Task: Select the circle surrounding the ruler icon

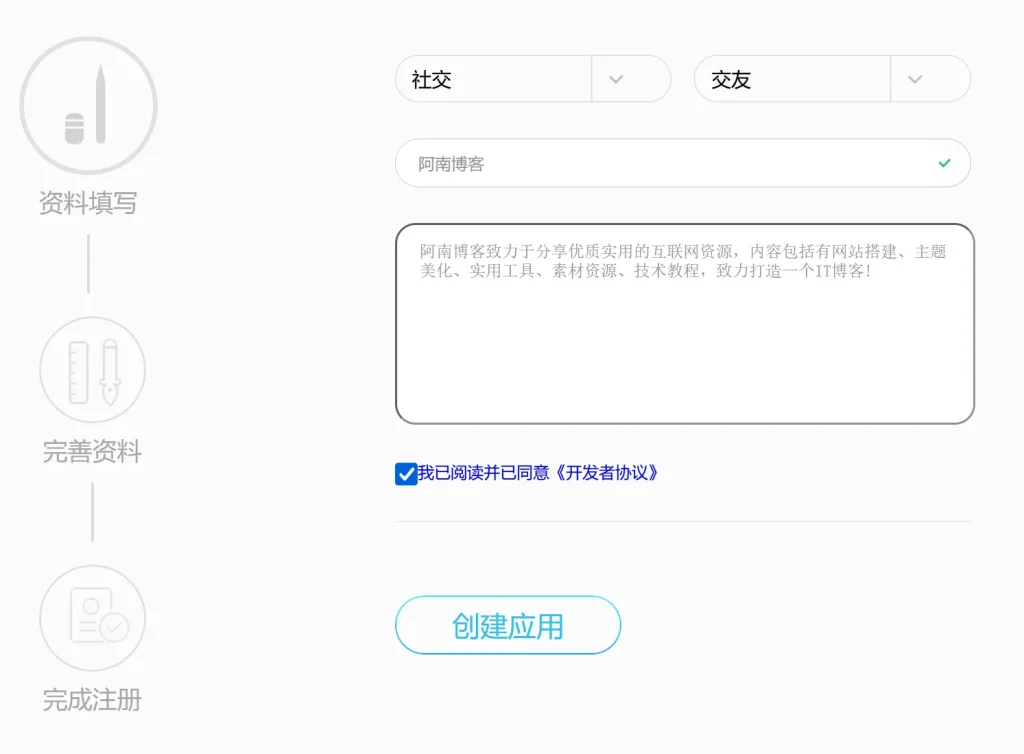Action: tap(92, 368)
